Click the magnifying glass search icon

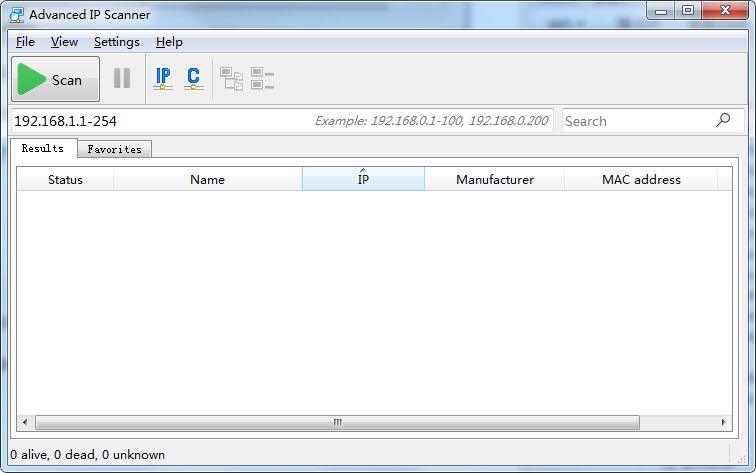click(x=723, y=120)
